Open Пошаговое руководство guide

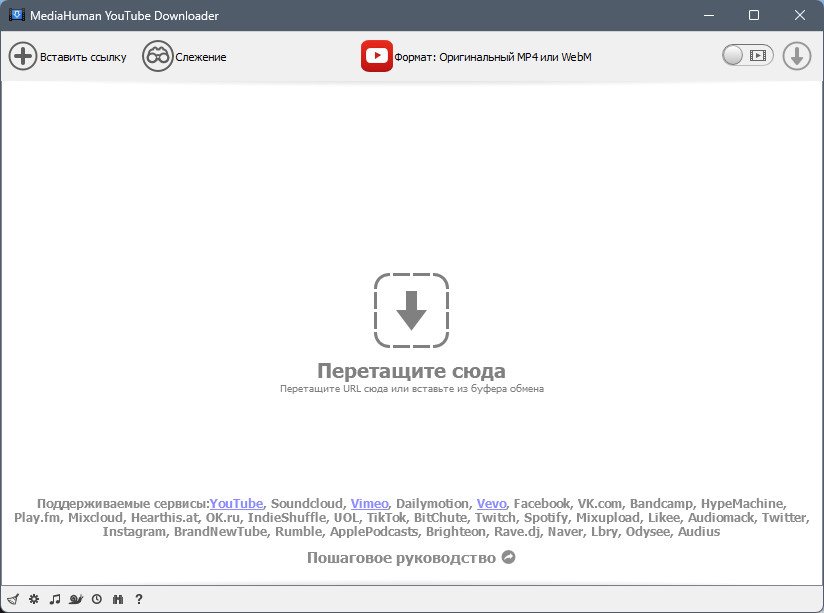click(401, 558)
